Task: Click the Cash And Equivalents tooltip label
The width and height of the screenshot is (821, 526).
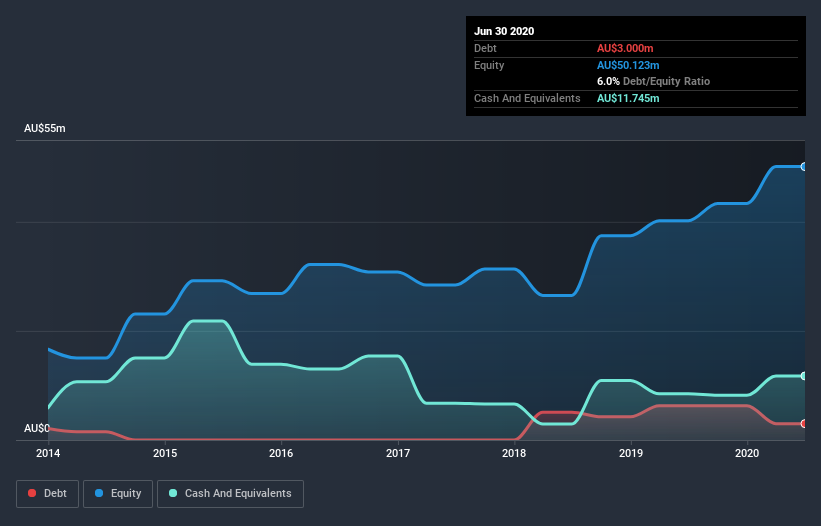Action: (527, 98)
